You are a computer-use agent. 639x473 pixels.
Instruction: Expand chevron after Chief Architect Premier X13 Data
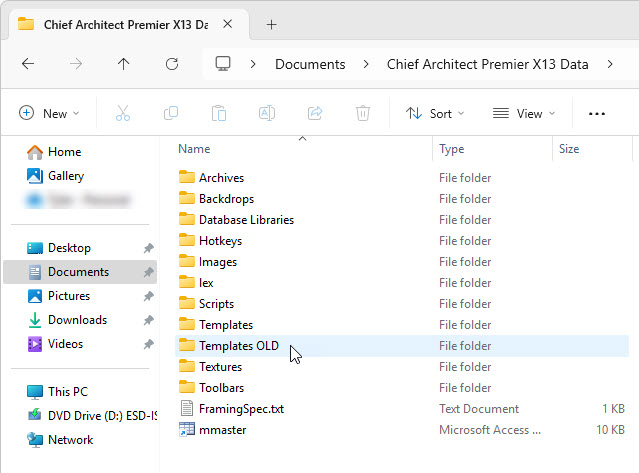610,64
